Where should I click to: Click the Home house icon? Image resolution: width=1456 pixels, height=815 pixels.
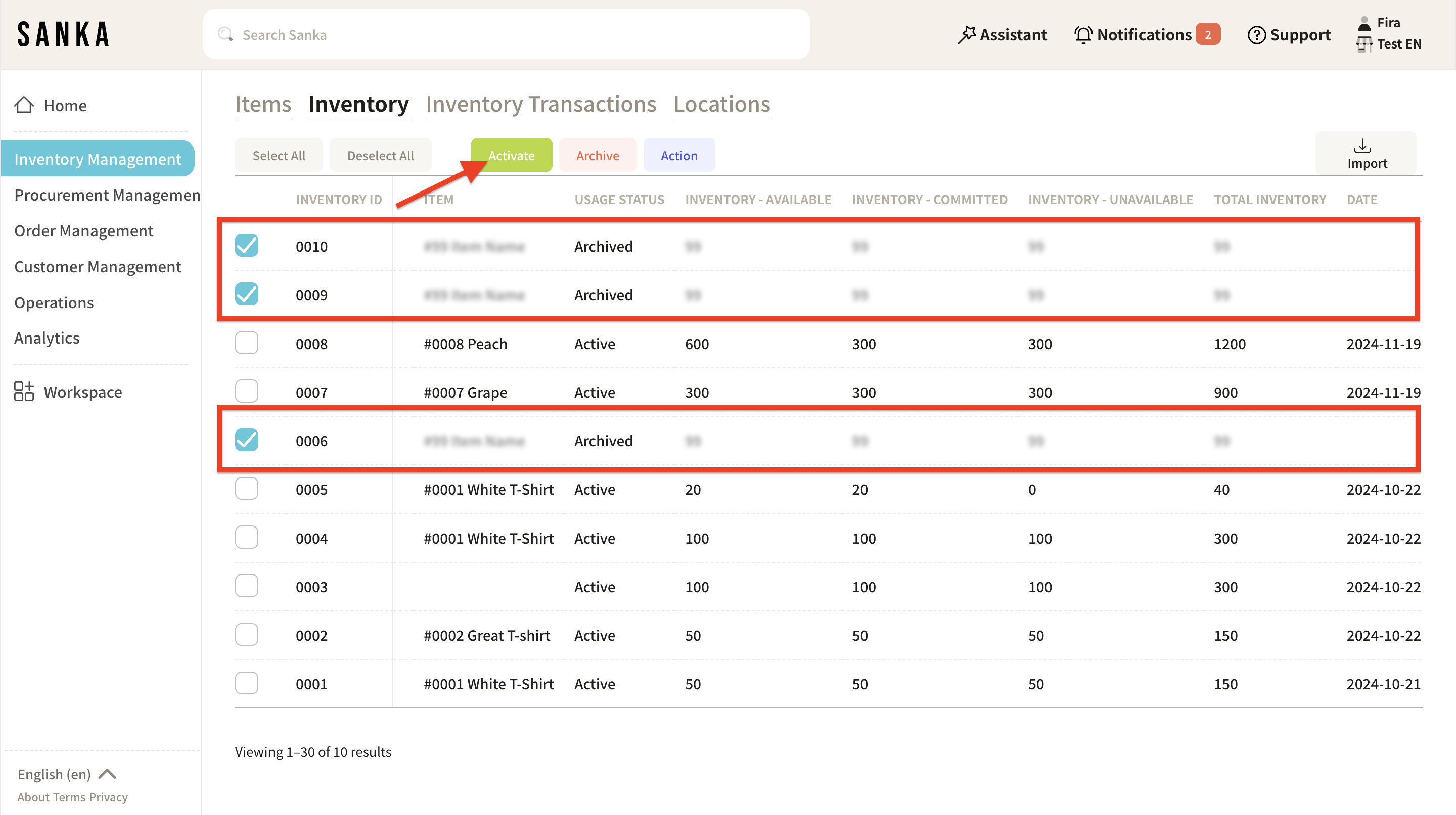point(24,105)
